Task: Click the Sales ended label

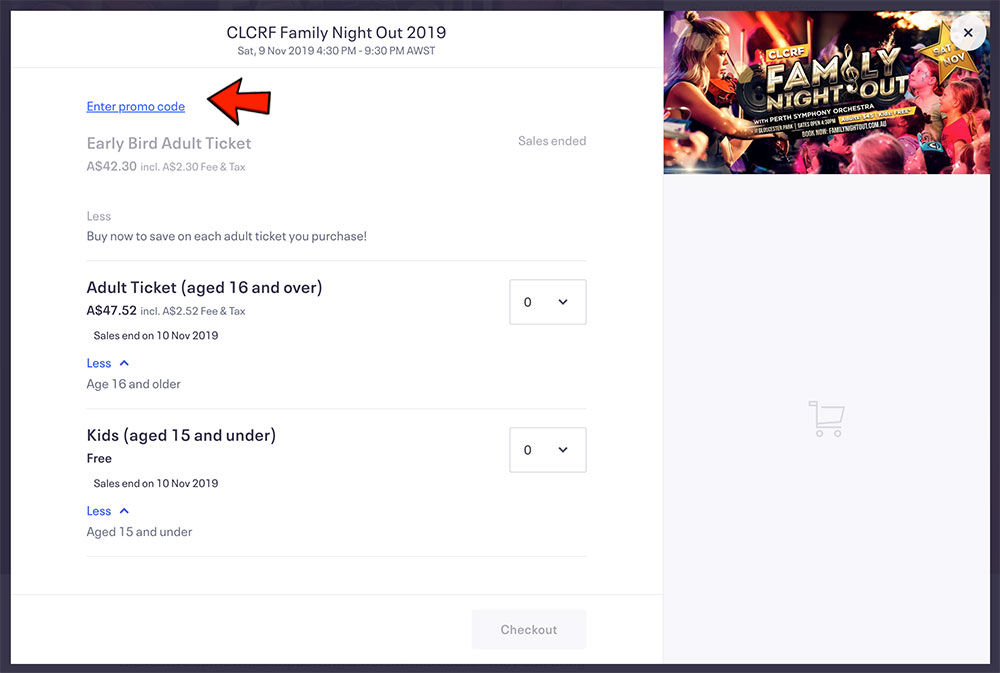Action: 552,141
